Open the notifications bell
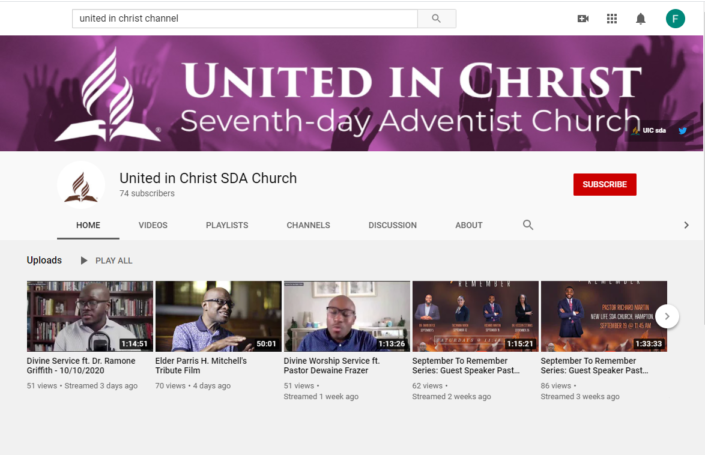 [x=640, y=18]
